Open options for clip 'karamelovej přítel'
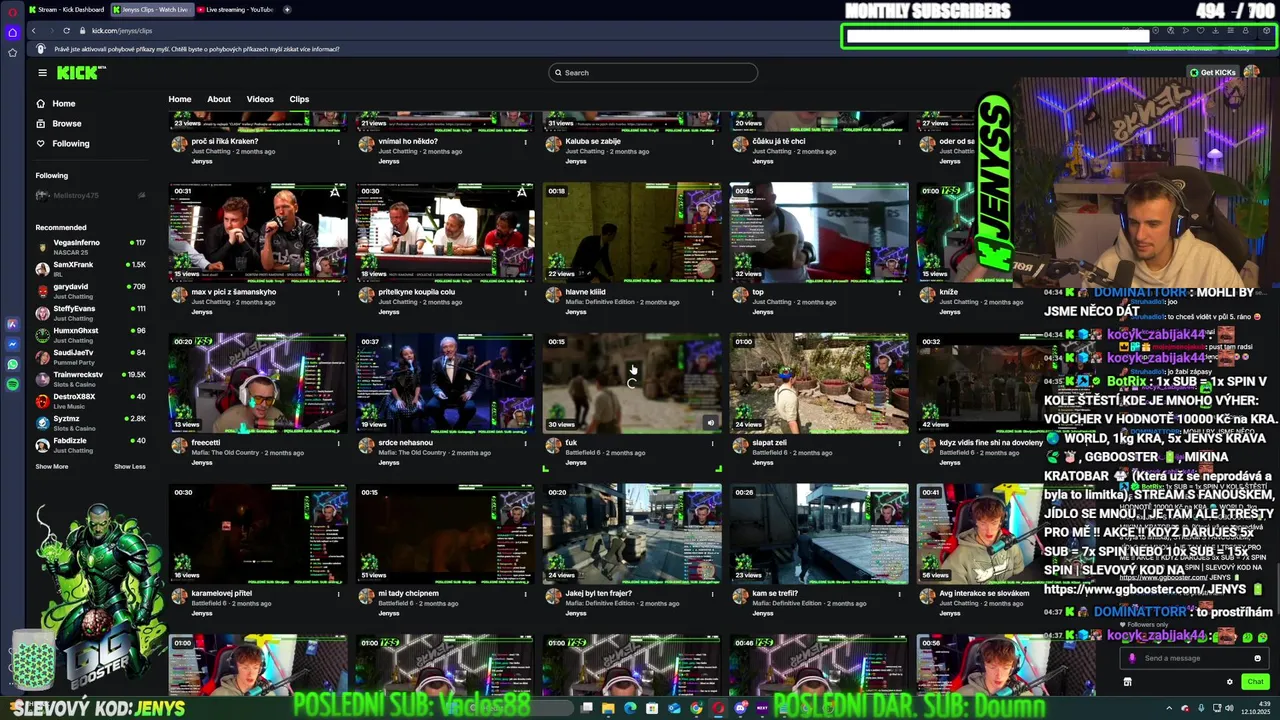This screenshot has width=1280, height=720. coord(338,594)
